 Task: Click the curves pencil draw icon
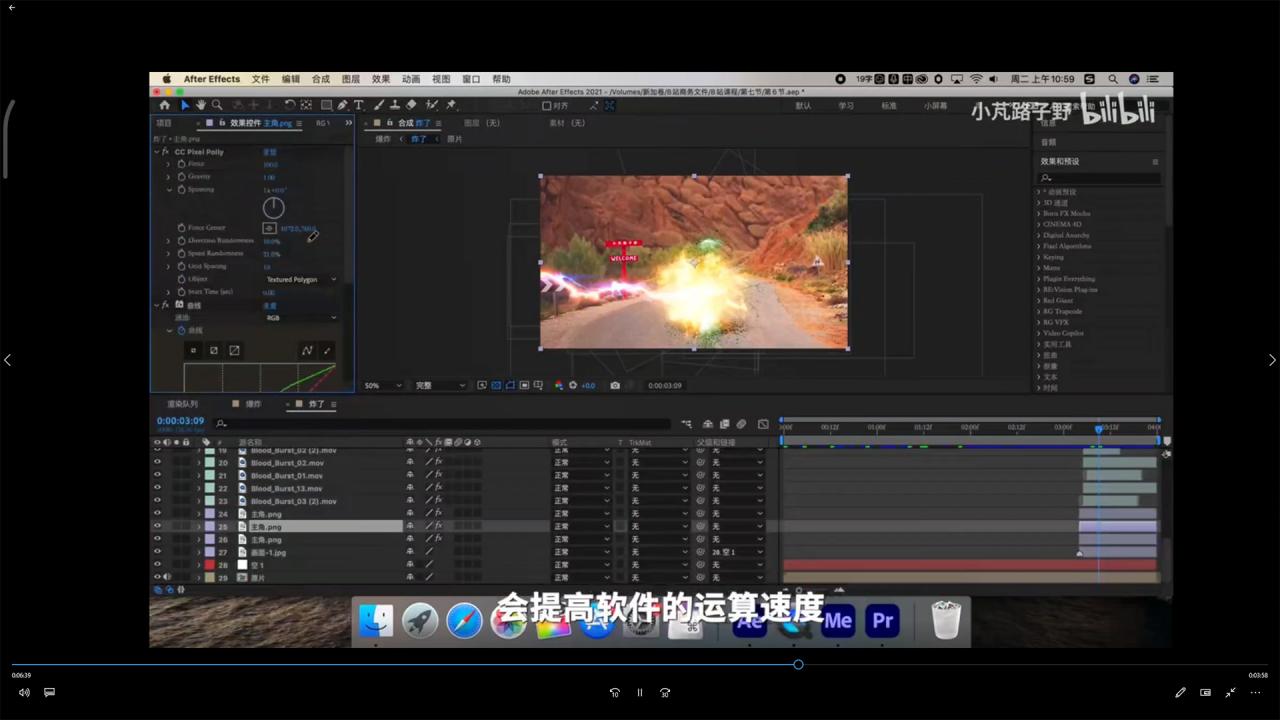(327, 350)
